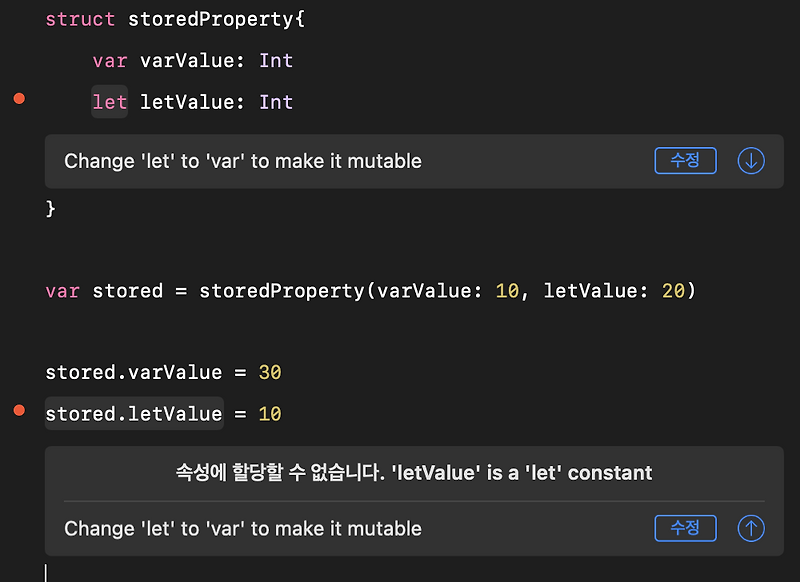Click the error icon attached to line 'stored.letValue = 10'
800x582 pixels.
(x=17, y=408)
